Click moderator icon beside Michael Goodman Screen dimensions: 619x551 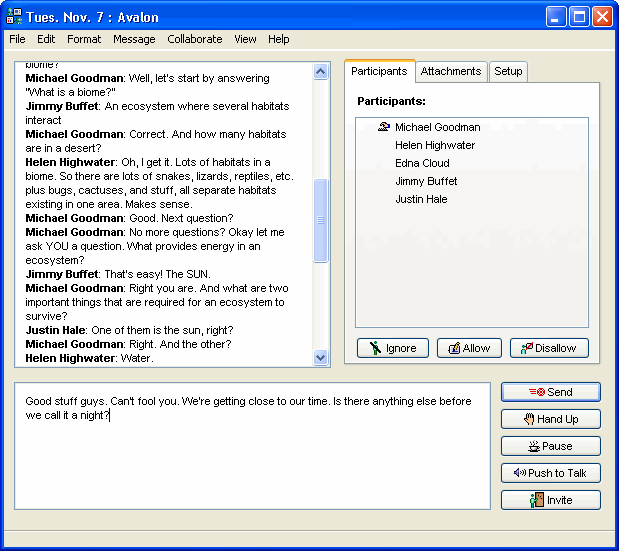click(x=383, y=127)
